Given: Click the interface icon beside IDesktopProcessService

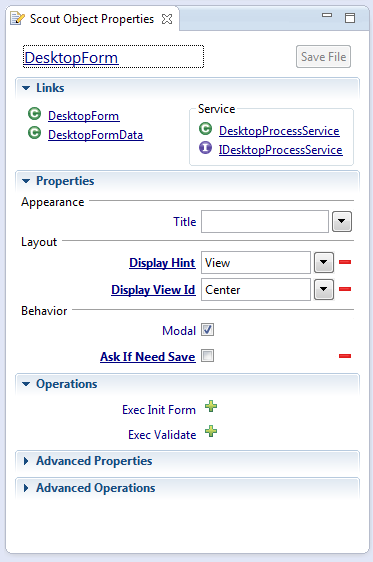Looking at the screenshot, I should [205, 147].
